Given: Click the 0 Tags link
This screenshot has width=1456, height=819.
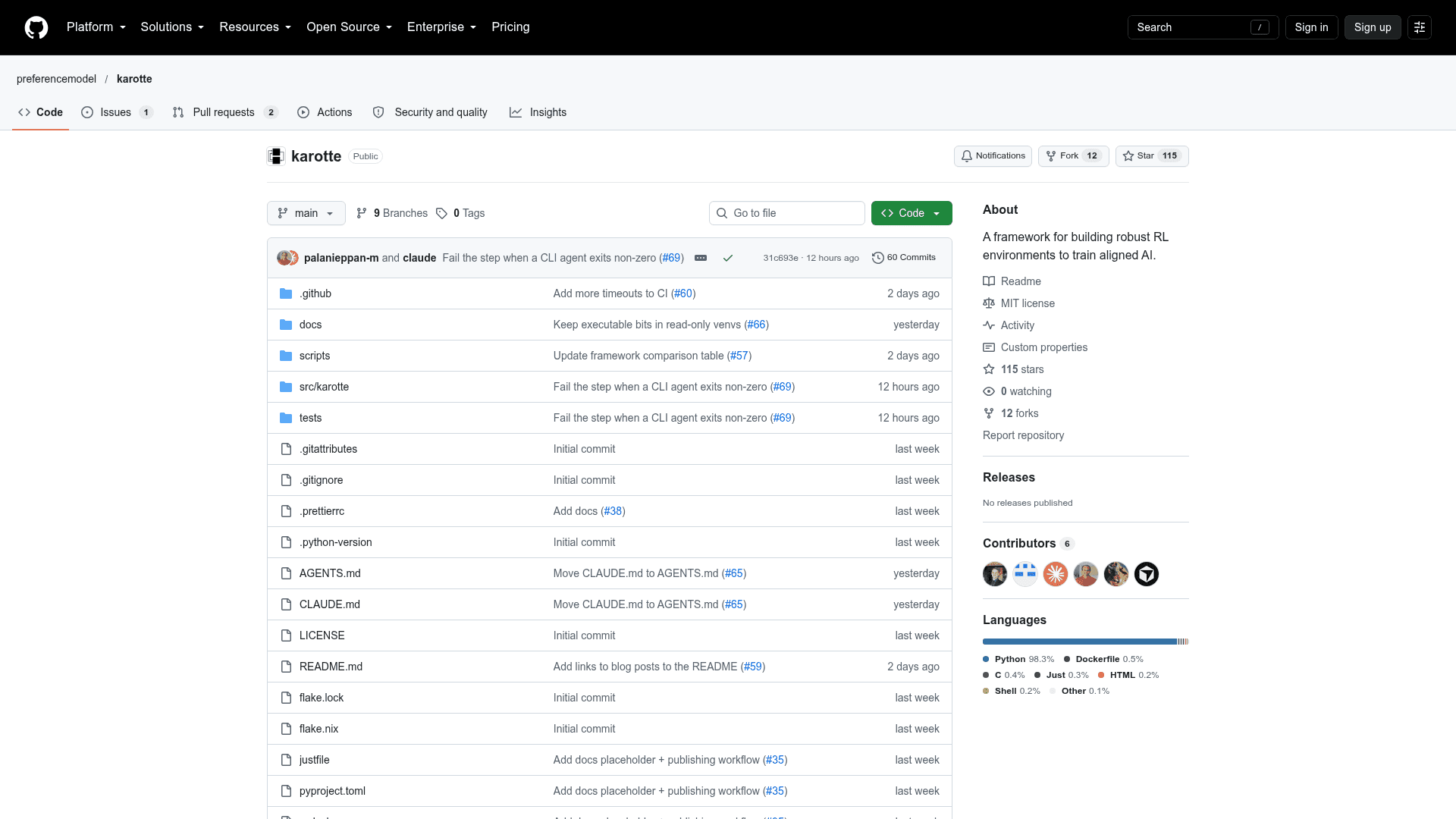Looking at the screenshot, I should tap(460, 213).
